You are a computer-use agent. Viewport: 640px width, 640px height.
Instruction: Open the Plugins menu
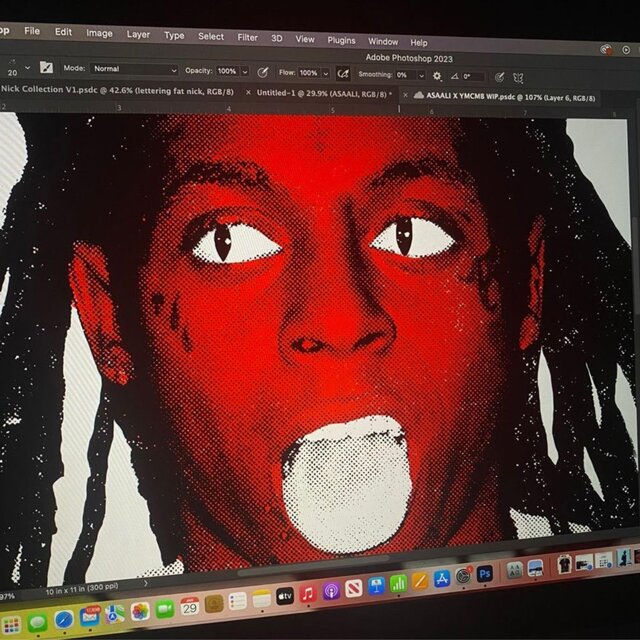341,40
